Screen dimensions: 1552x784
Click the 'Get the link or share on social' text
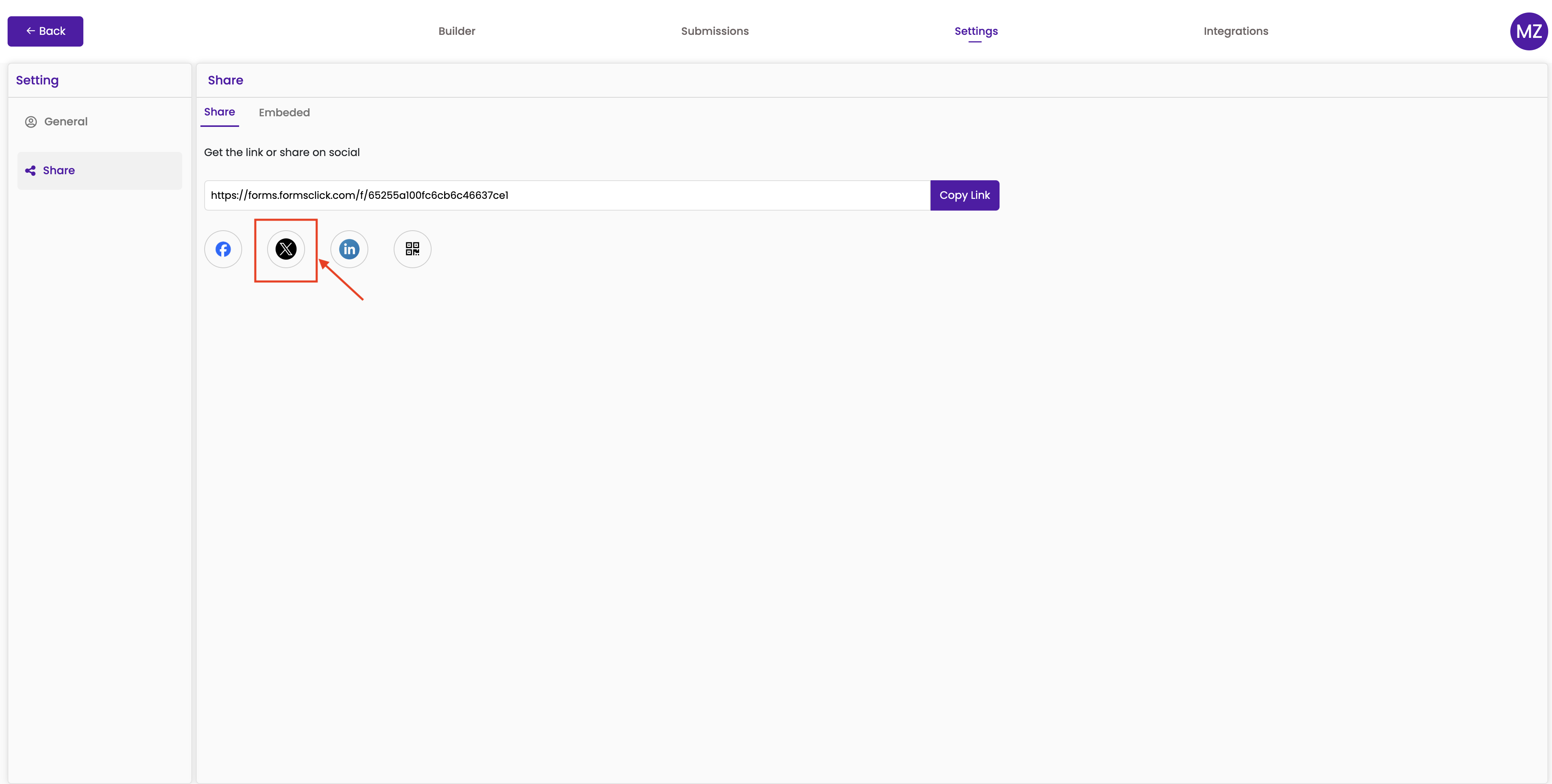282,152
